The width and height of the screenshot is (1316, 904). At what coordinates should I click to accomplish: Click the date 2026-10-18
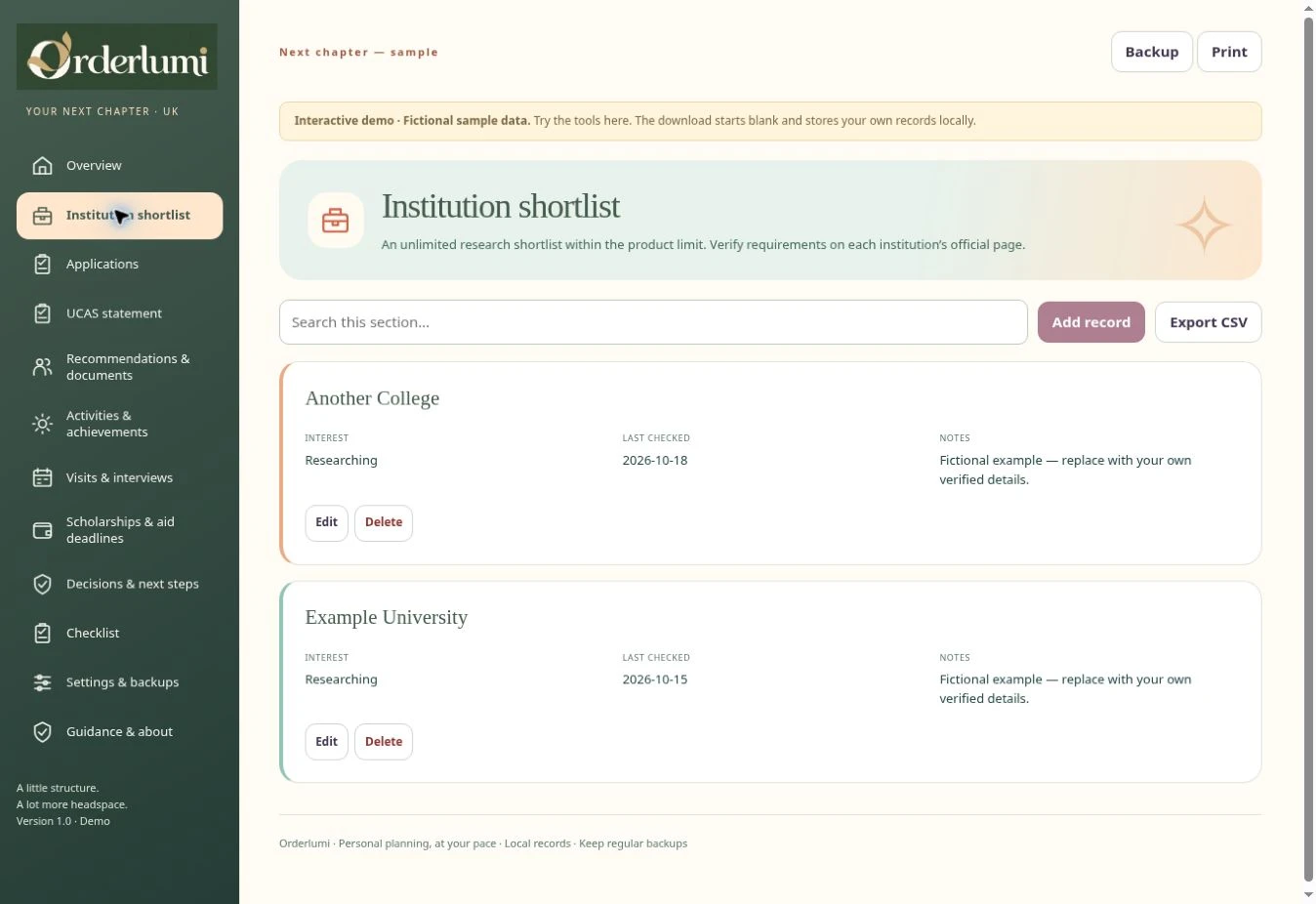(x=655, y=461)
